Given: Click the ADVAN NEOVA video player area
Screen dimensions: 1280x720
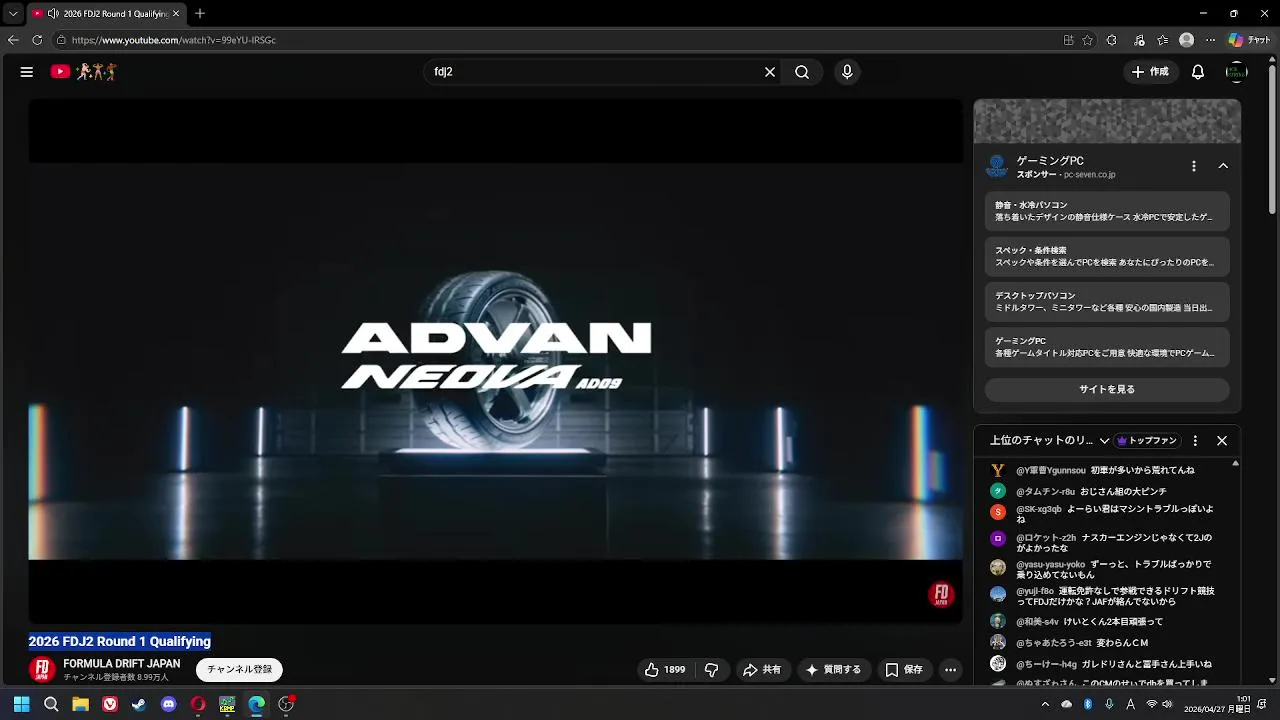Looking at the screenshot, I should click(495, 360).
